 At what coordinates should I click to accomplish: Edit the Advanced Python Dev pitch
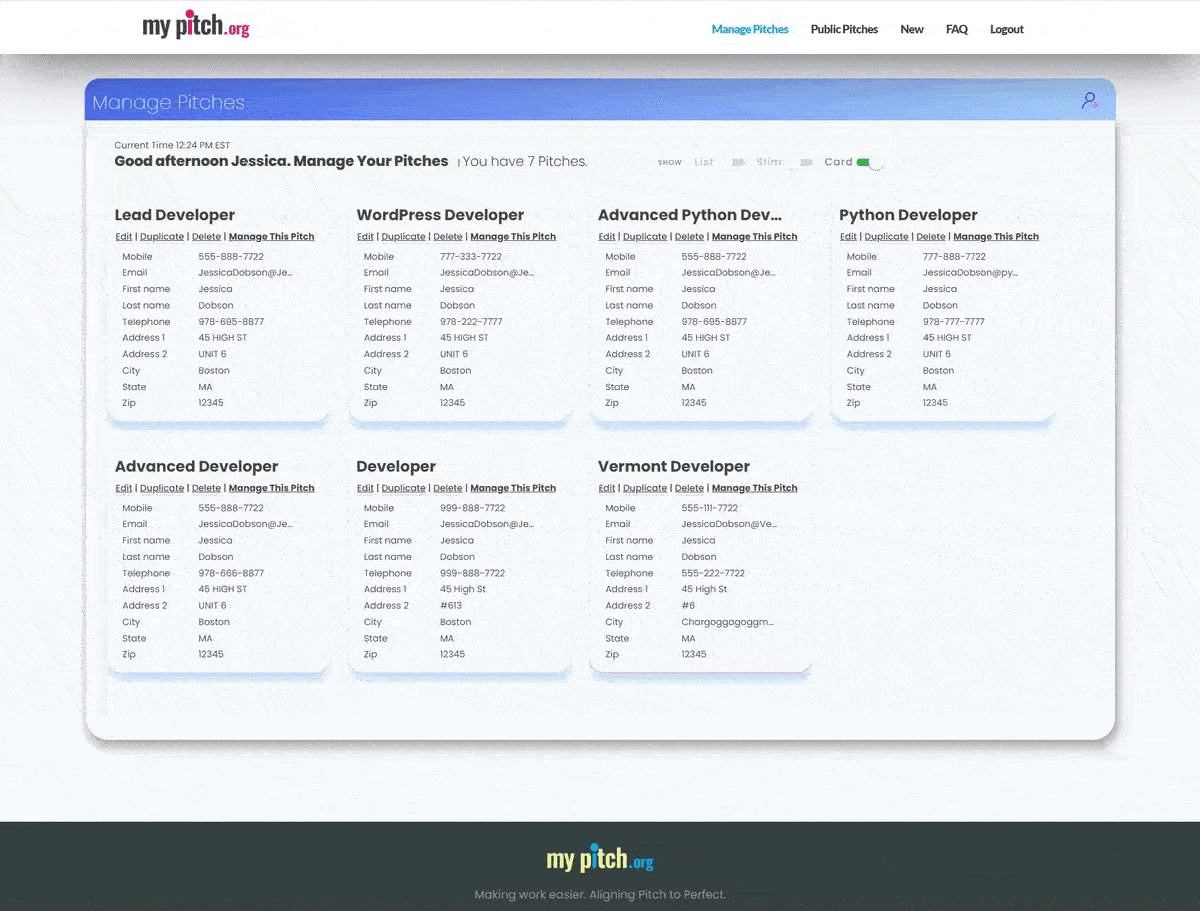[x=606, y=236]
